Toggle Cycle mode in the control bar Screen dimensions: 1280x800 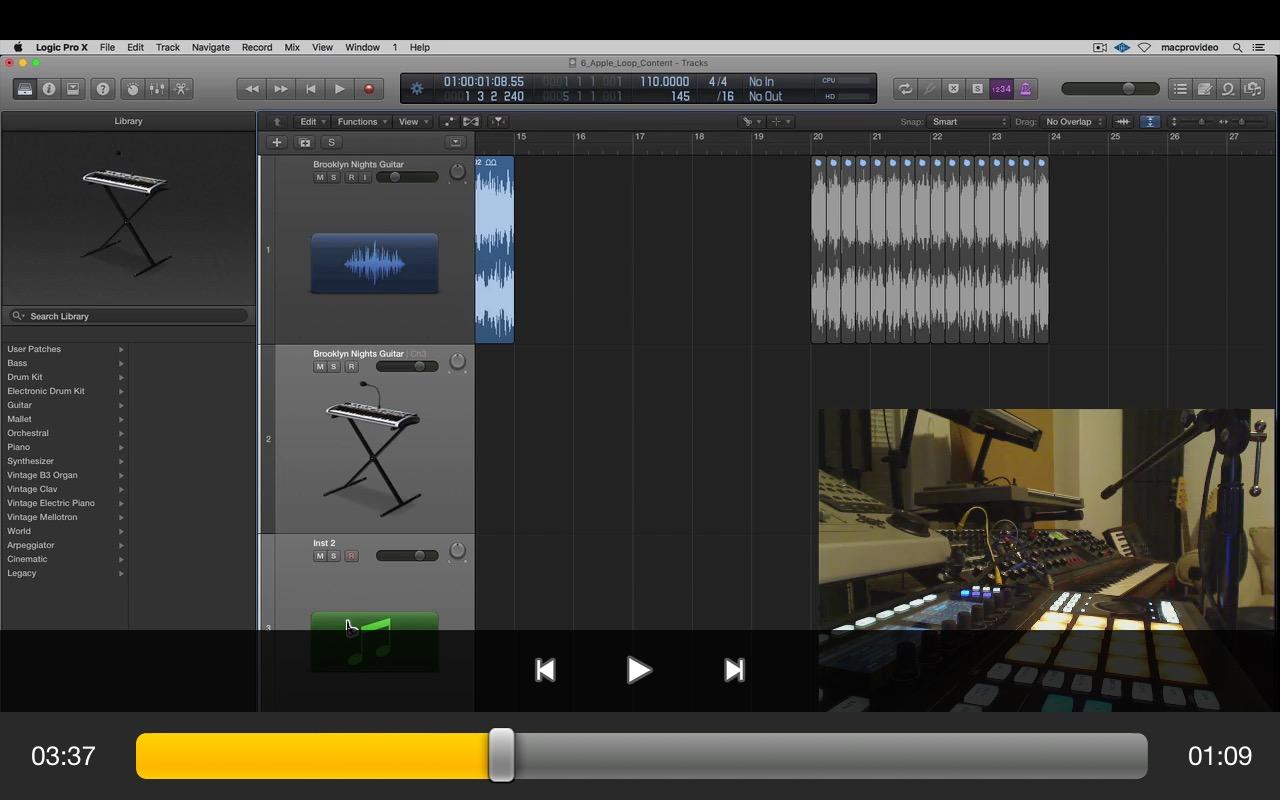[905, 89]
